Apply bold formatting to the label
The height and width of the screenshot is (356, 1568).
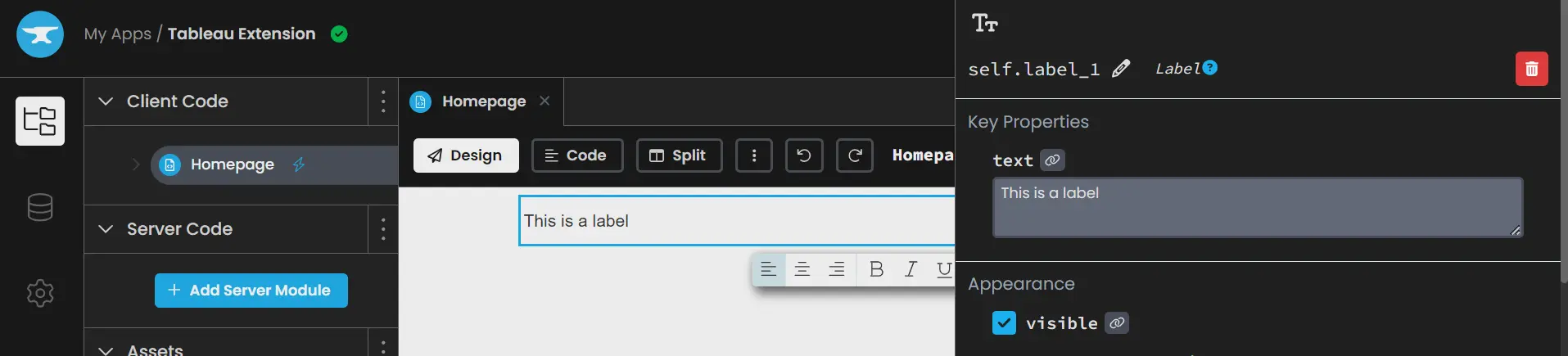(x=876, y=269)
